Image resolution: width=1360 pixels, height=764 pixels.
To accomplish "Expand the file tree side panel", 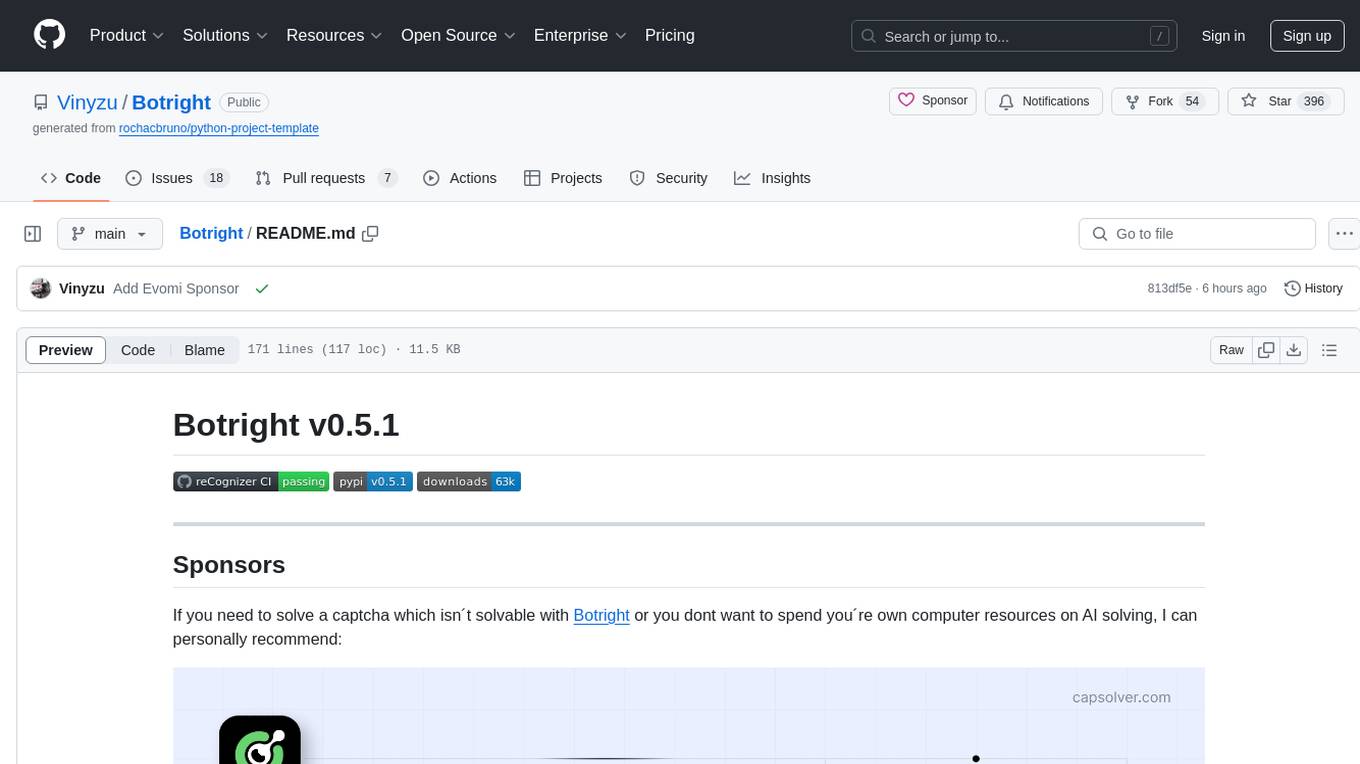I will pyautogui.click(x=33, y=234).
